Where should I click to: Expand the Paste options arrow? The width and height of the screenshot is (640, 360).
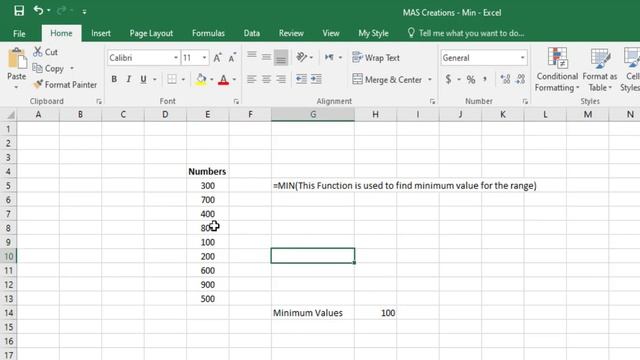tap(16, 87)
